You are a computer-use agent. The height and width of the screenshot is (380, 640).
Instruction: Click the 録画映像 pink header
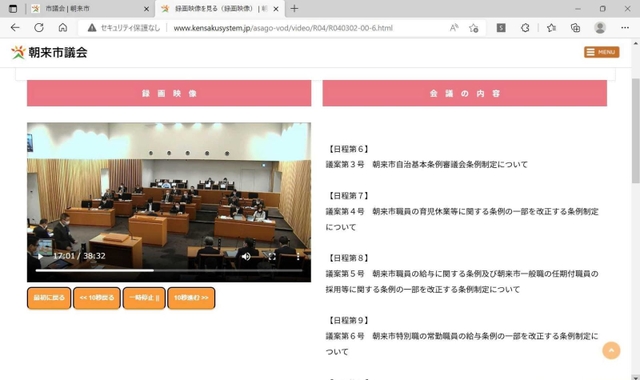[x=169, y=93]
